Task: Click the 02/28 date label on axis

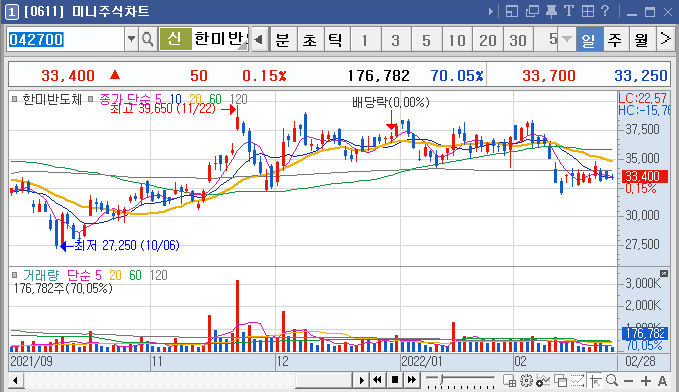Action: pos(640,361)
